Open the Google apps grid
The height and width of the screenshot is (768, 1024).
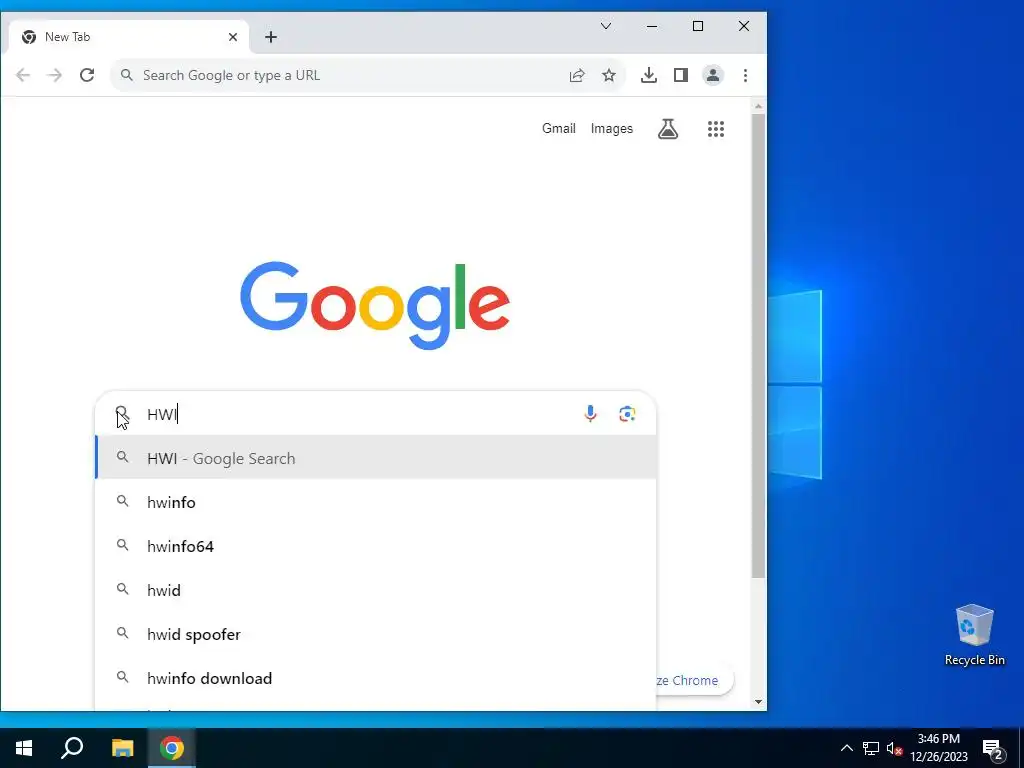(716, 129)
